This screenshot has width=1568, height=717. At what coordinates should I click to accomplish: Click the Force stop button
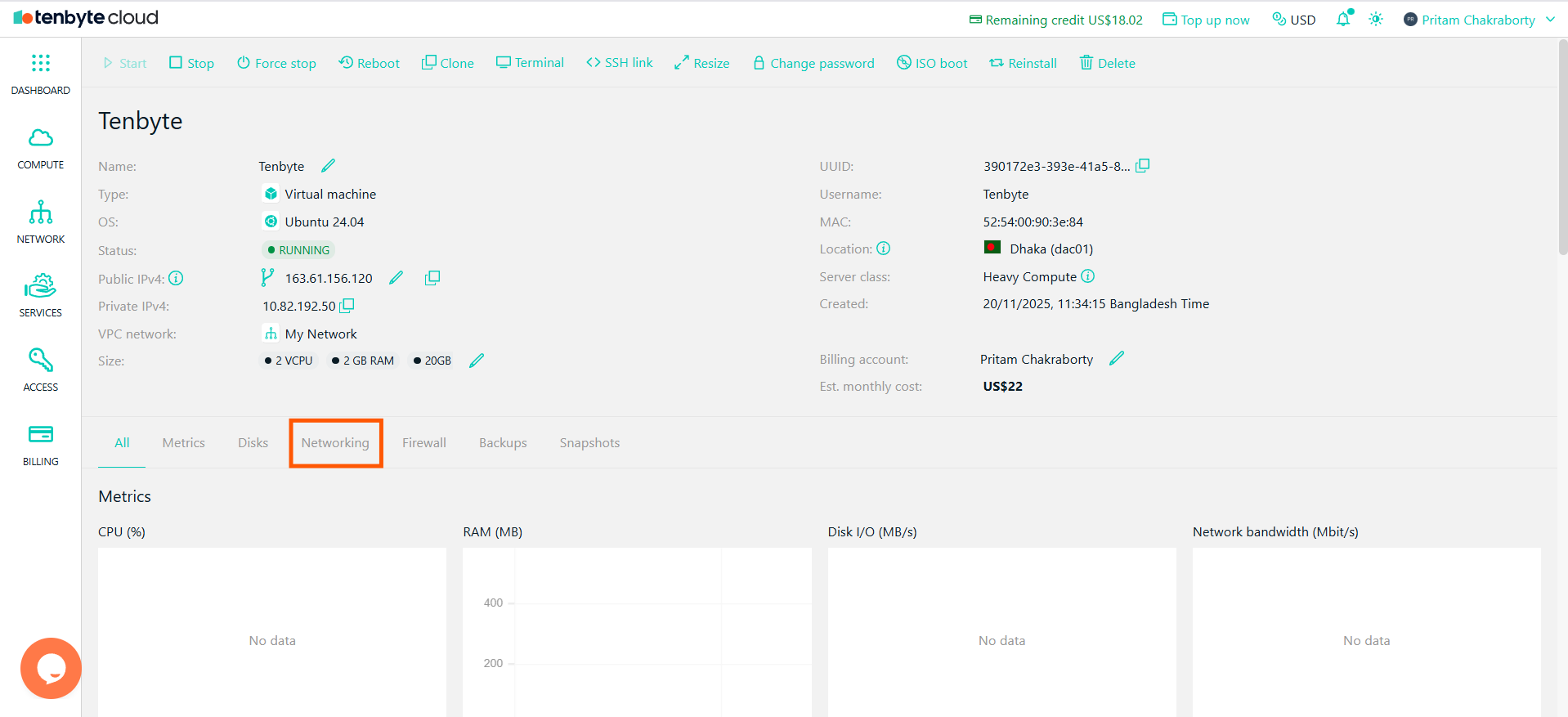click(276, 63)
